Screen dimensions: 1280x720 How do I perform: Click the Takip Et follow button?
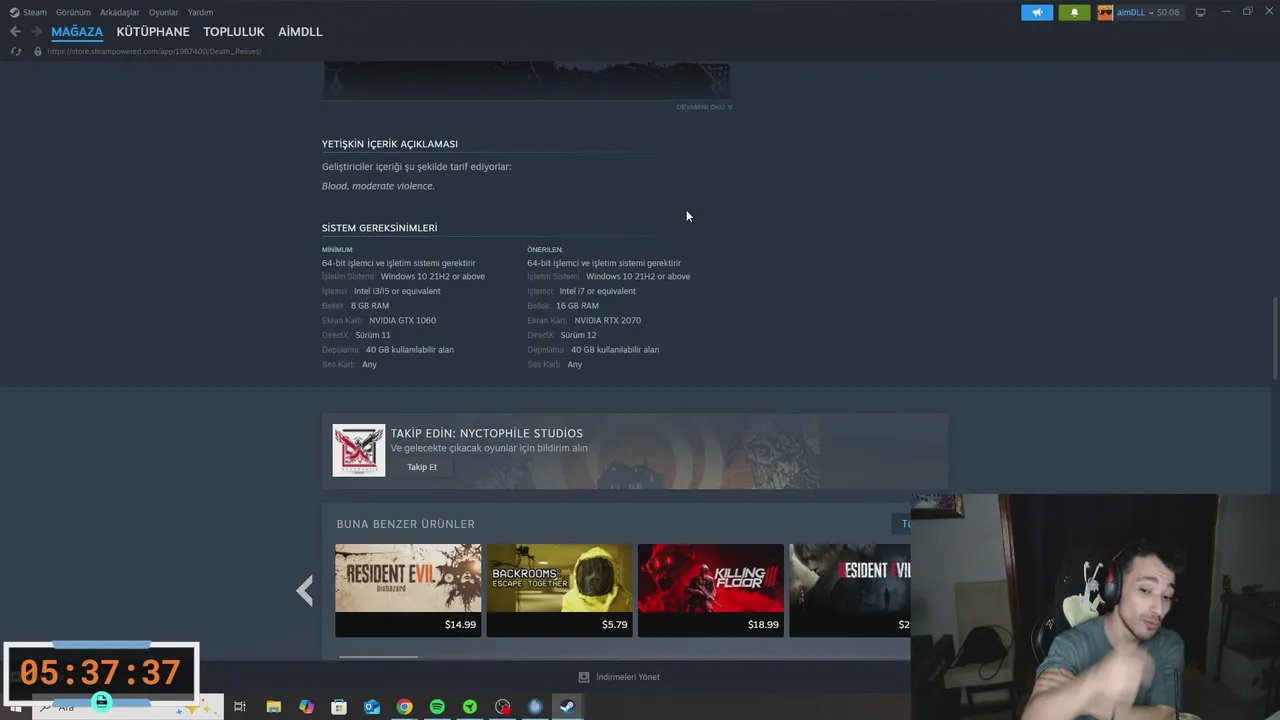coord(422,467)
